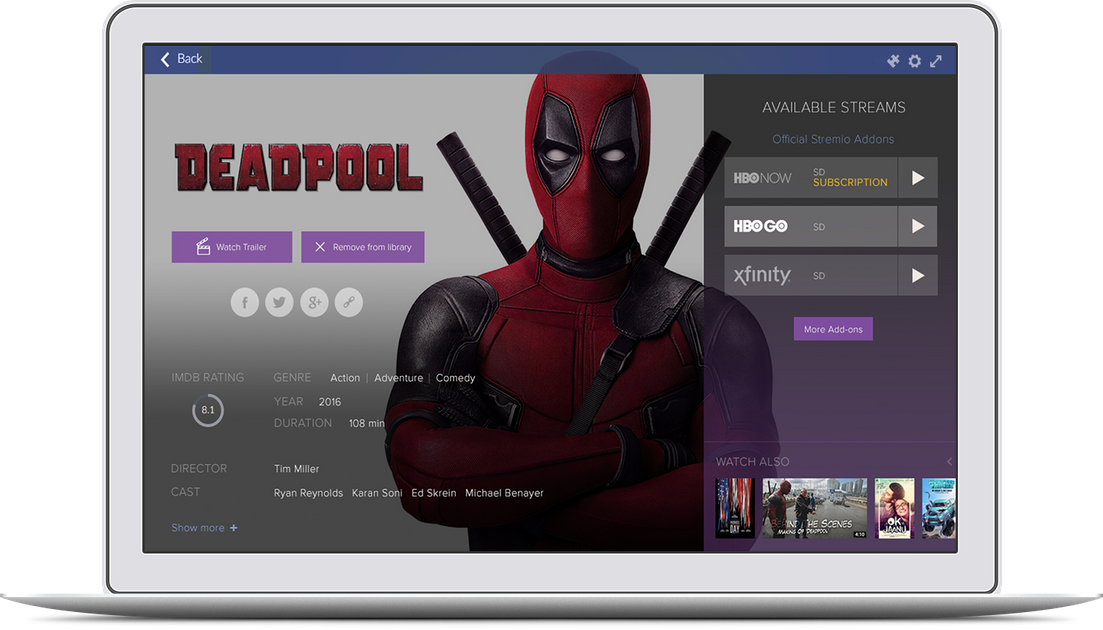The width and height of the screenshot is (1103, 630).
Task: Open settings gear icon
Action: click(x=914, y=61)
